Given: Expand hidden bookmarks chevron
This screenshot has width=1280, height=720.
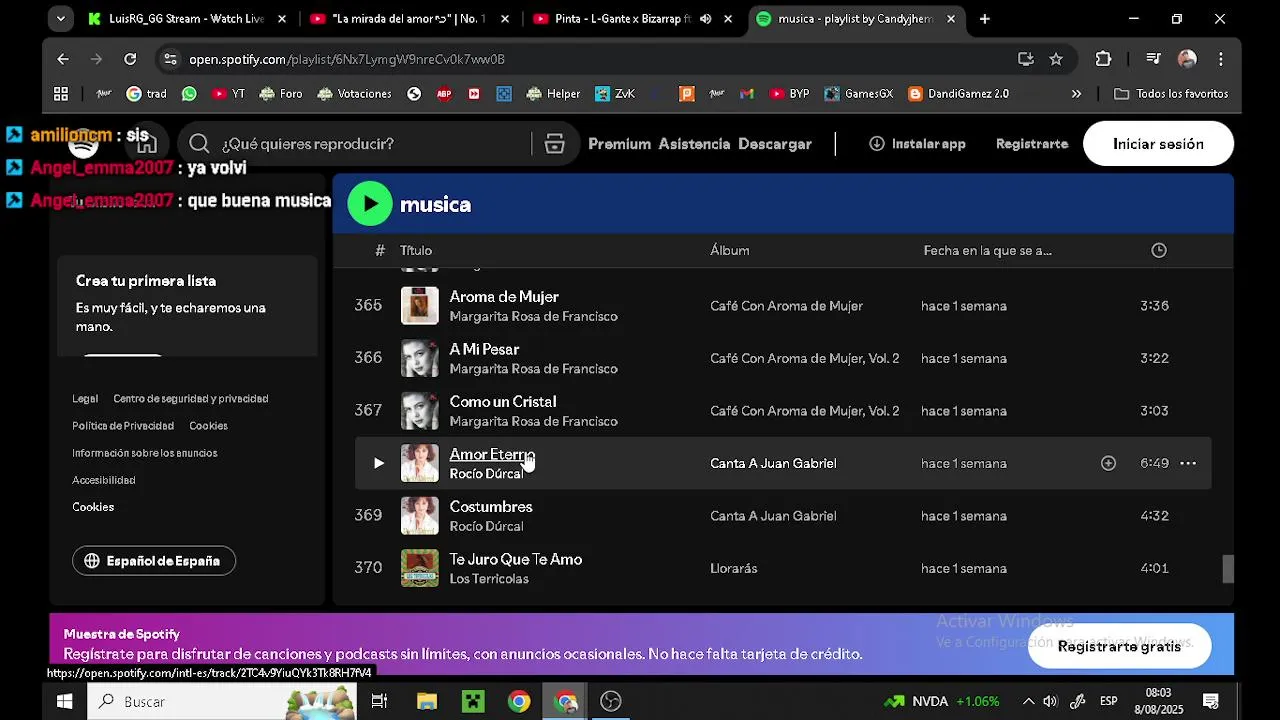Looking at the screenshot, I should point(1076,94).
